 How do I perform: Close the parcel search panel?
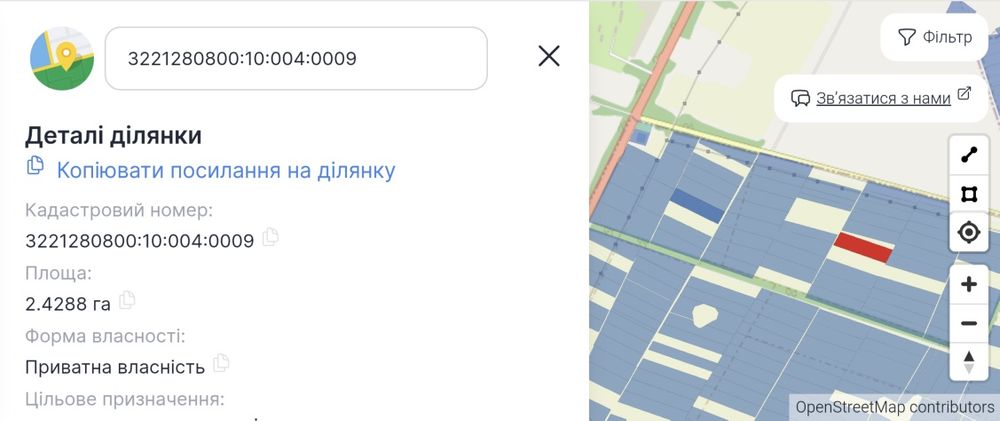click(x=549, y=56)
